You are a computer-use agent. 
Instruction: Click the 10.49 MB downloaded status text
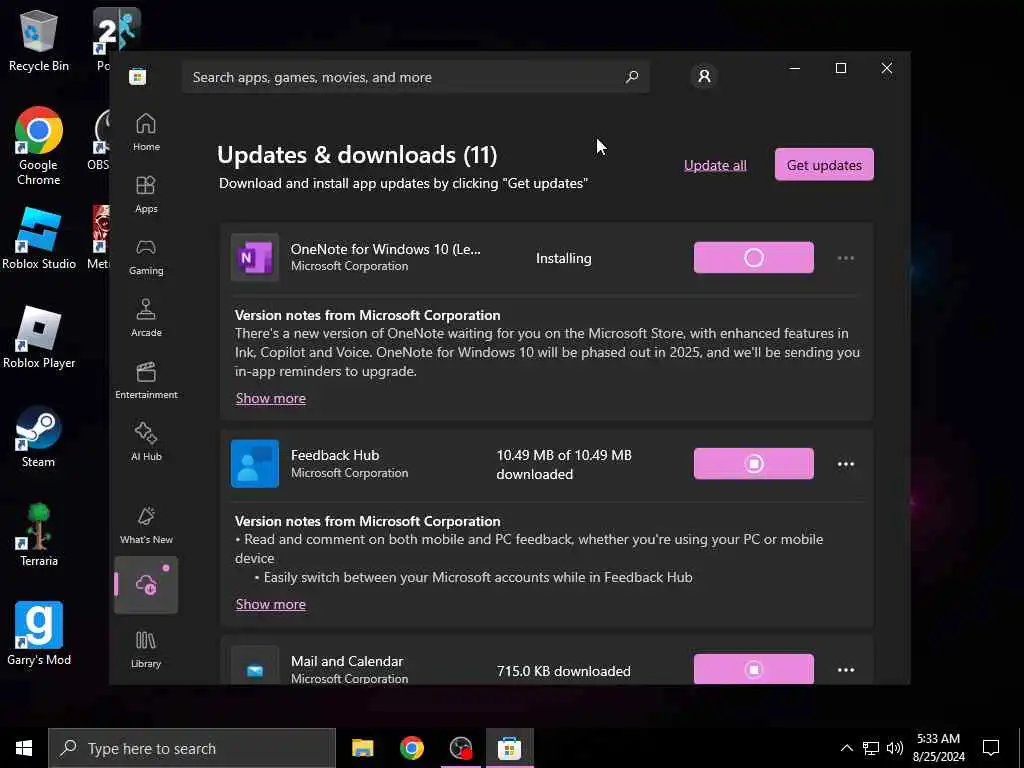click(x=564, y=464)
